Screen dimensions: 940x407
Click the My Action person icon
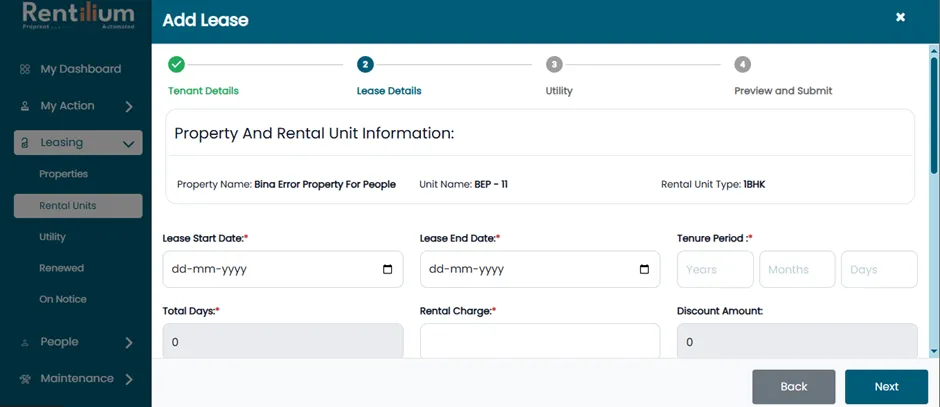(x=25, y=106)
